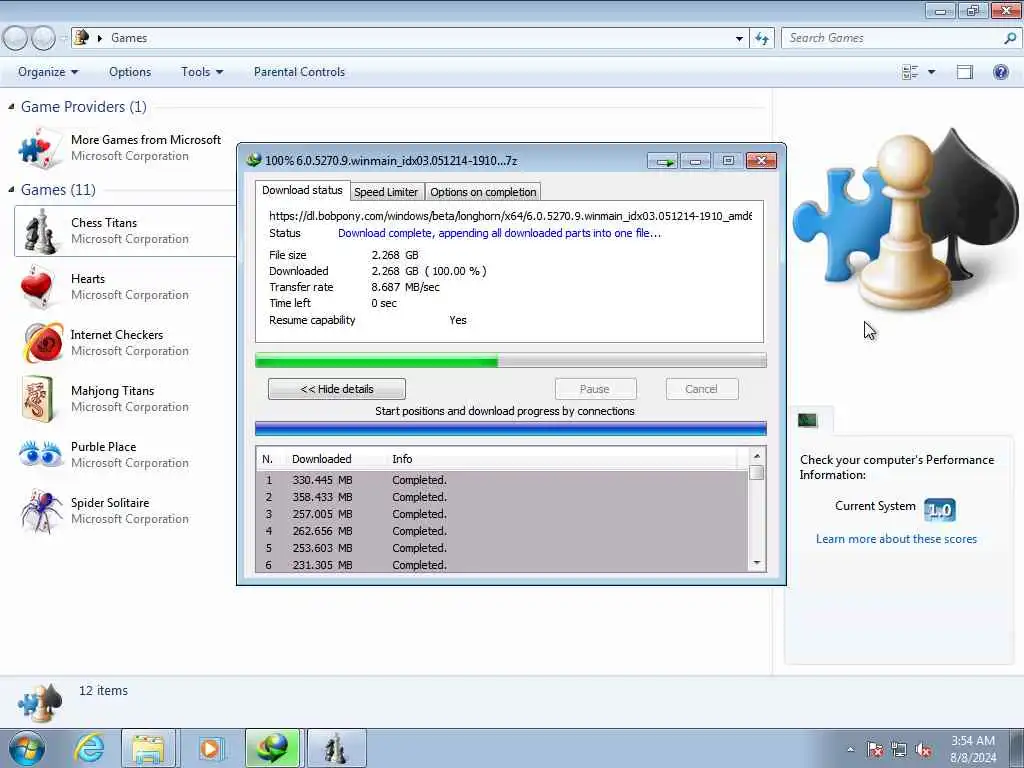Open the view options dropdown arrow
Viewport: 1024px width, 768px height.
click(x=931, y=72)
